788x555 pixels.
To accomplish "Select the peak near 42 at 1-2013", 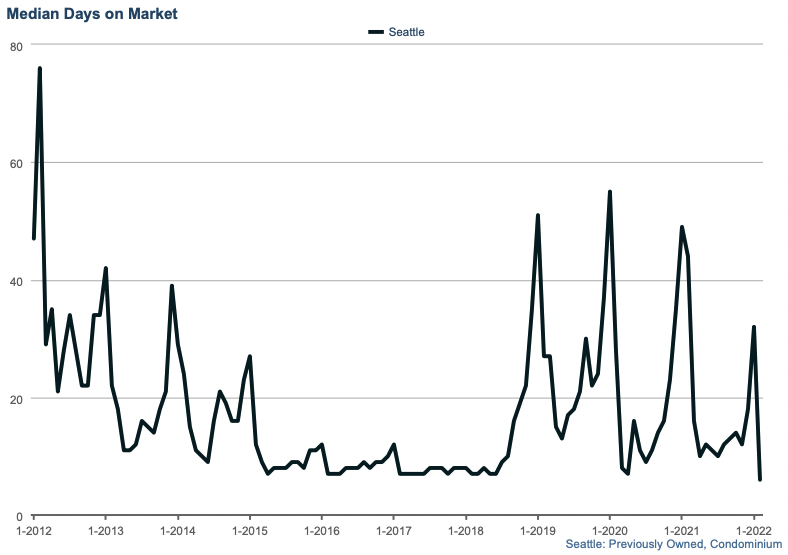I will 106,269.
